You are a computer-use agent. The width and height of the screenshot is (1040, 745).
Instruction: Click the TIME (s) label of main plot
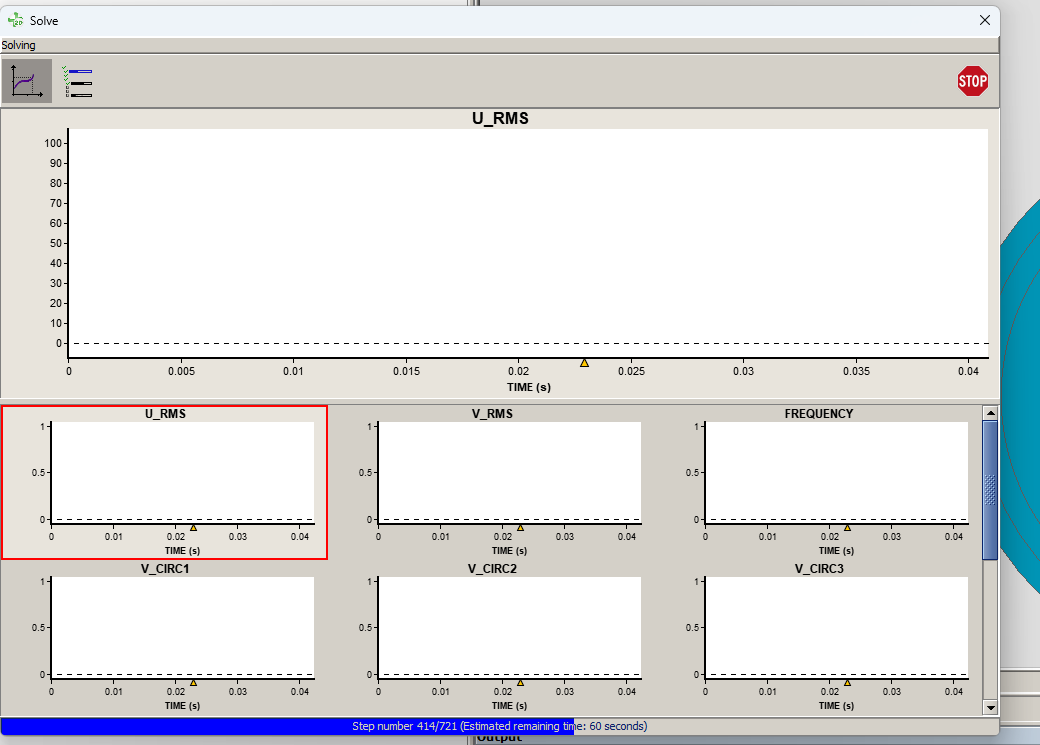[529, 387]
